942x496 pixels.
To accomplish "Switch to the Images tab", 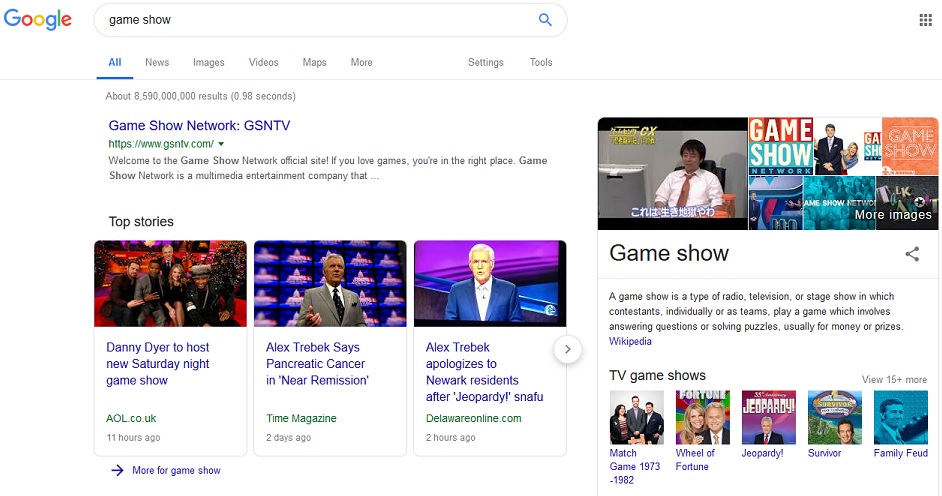I will coord(208,62).
